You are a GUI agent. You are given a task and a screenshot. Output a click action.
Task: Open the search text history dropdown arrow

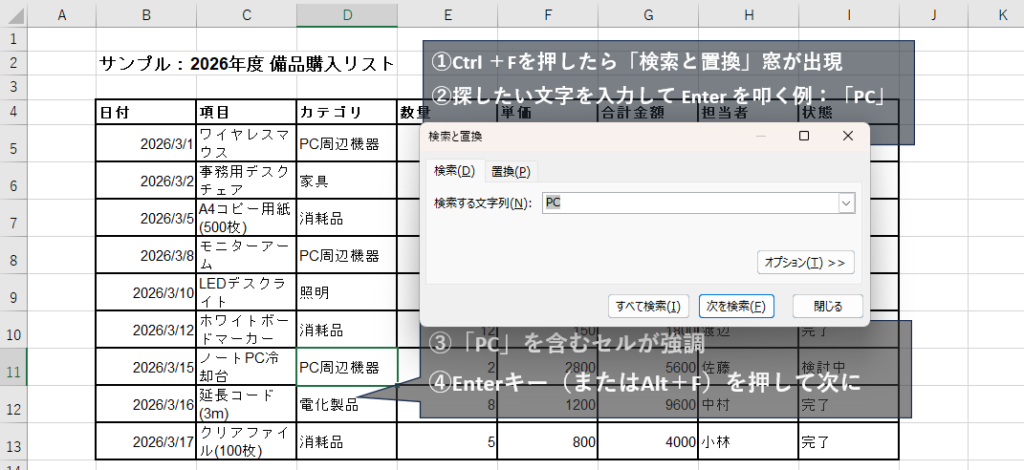(x=847, y=203)
